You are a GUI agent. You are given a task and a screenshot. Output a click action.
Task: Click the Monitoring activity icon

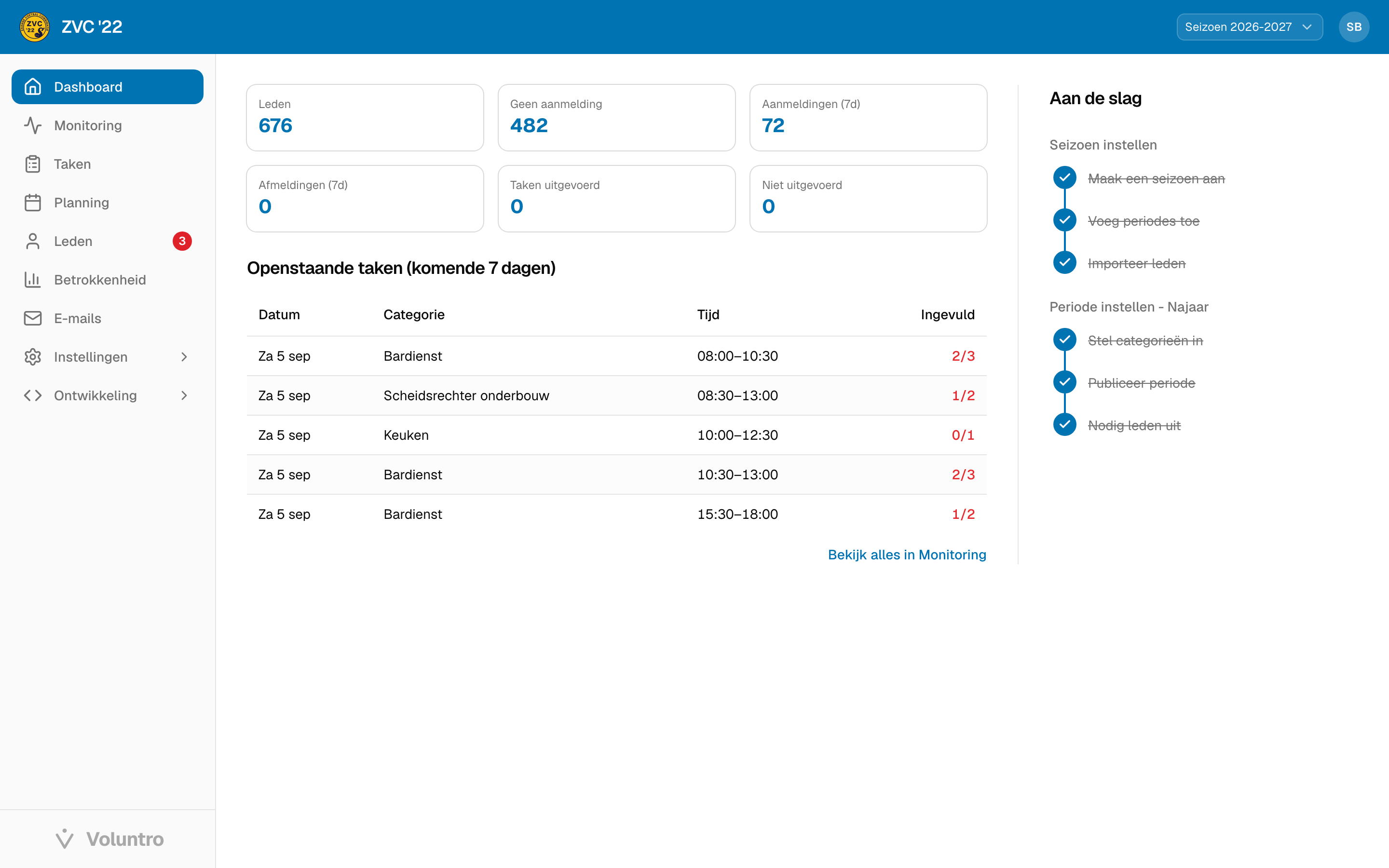point(33,125)
